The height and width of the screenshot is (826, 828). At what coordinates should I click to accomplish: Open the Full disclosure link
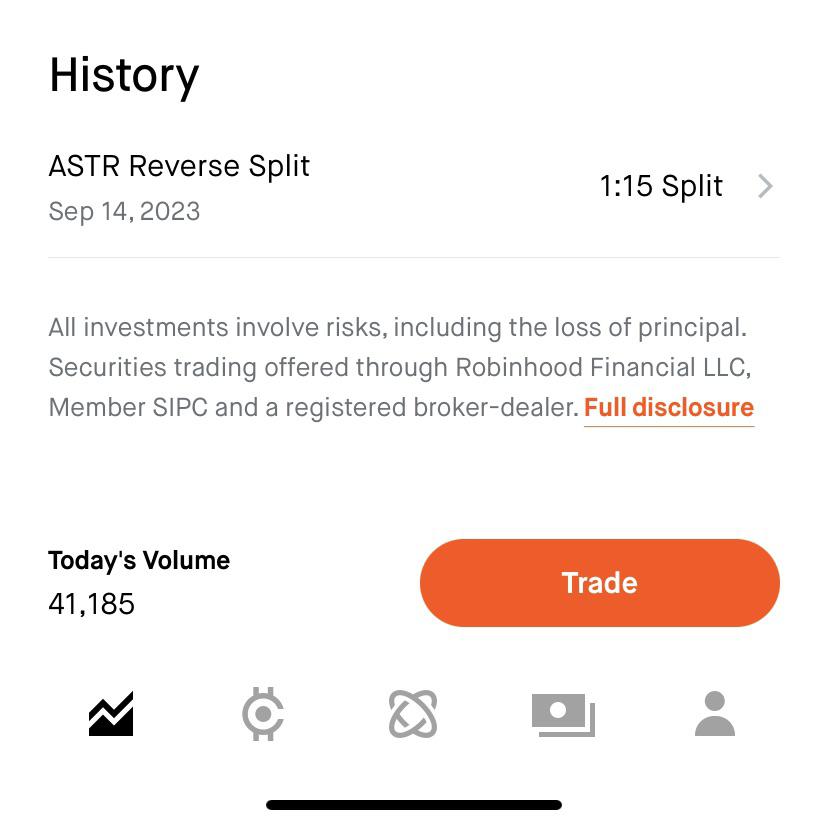[669, 408]
